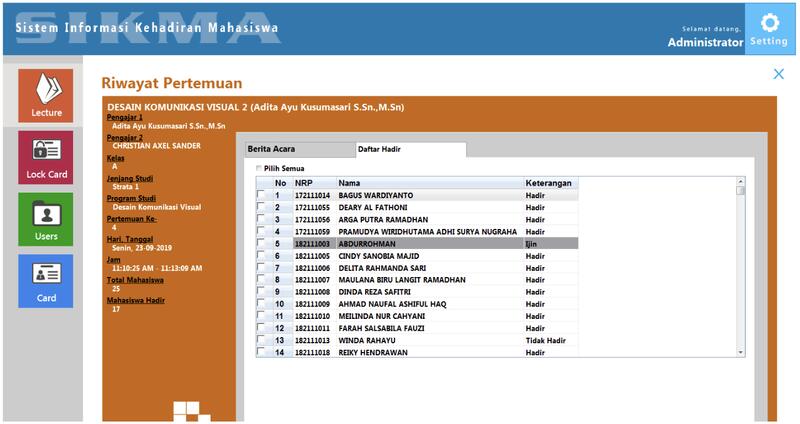Open the Card module
This screenshot has width=800, height=424.
click(46, 281)
